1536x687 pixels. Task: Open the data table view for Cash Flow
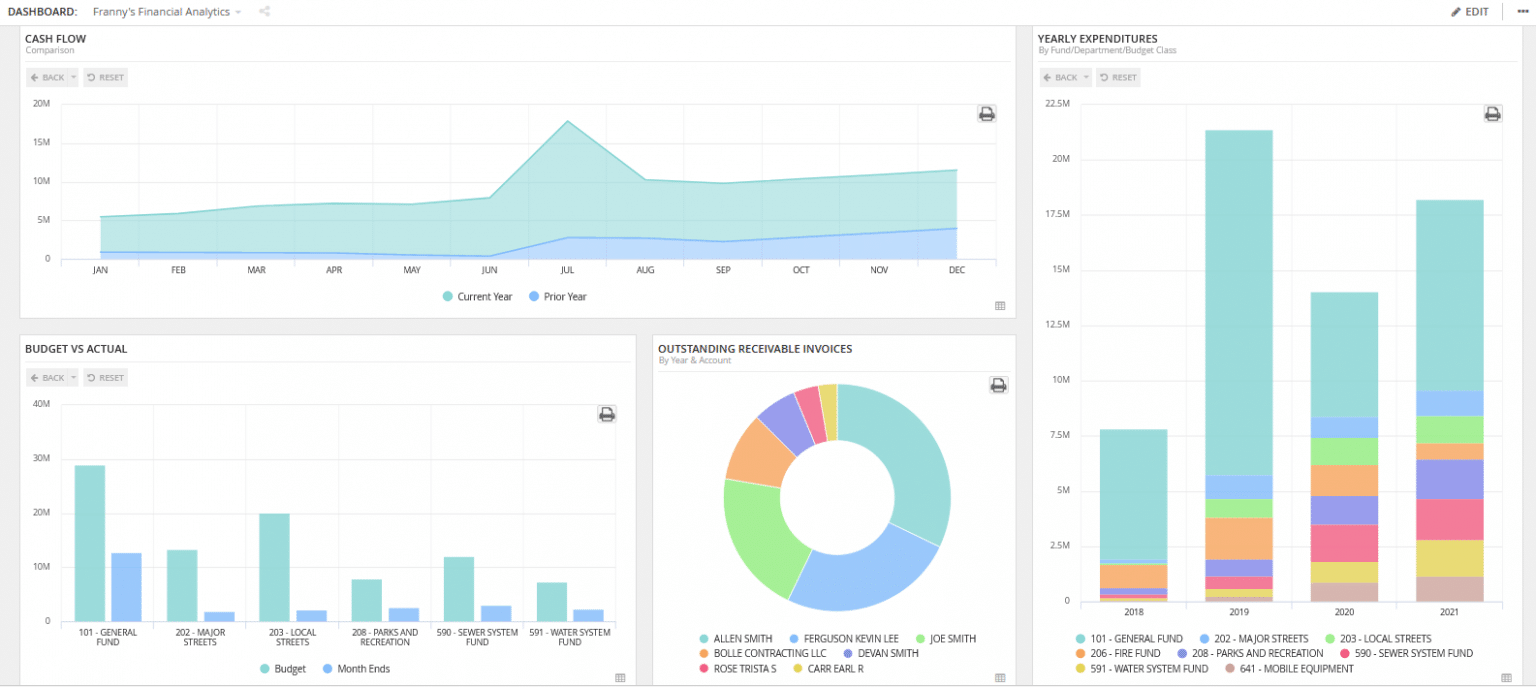[x=1000, y=306]
